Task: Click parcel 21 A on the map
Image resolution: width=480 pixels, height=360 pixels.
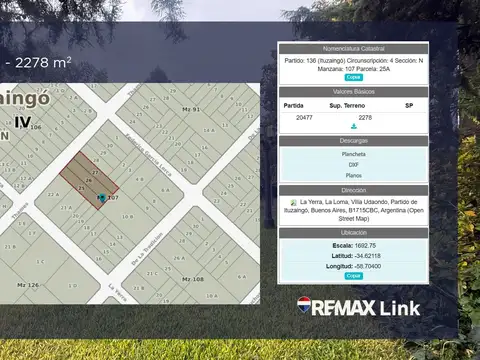Action: point(66,208)
